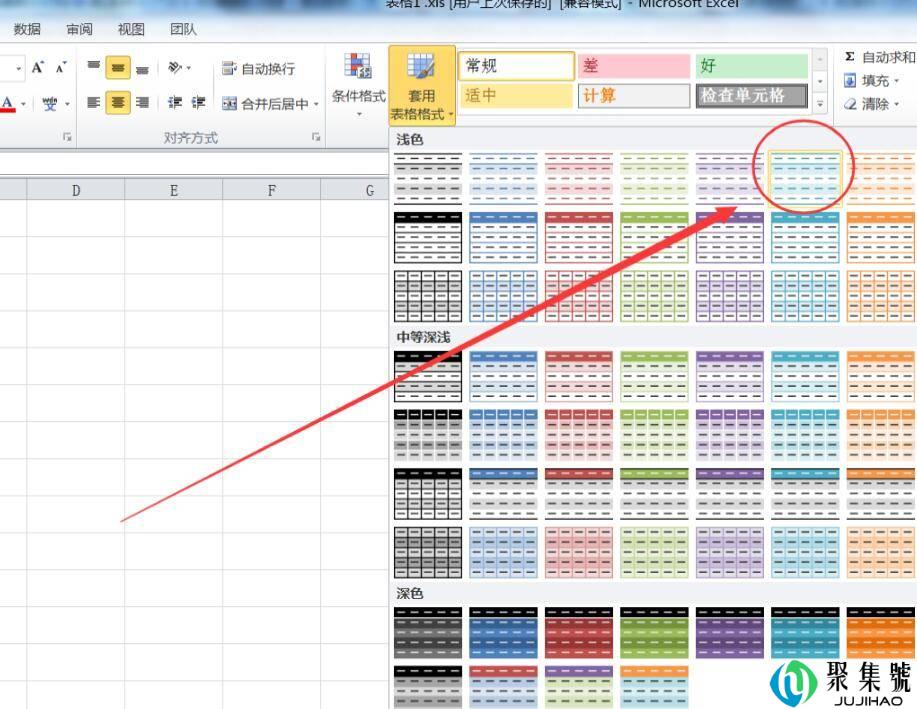The width and height of the screenshot is (917, 709).
Task: Click the decrease font size icon
Action: [x=61, y=68]
